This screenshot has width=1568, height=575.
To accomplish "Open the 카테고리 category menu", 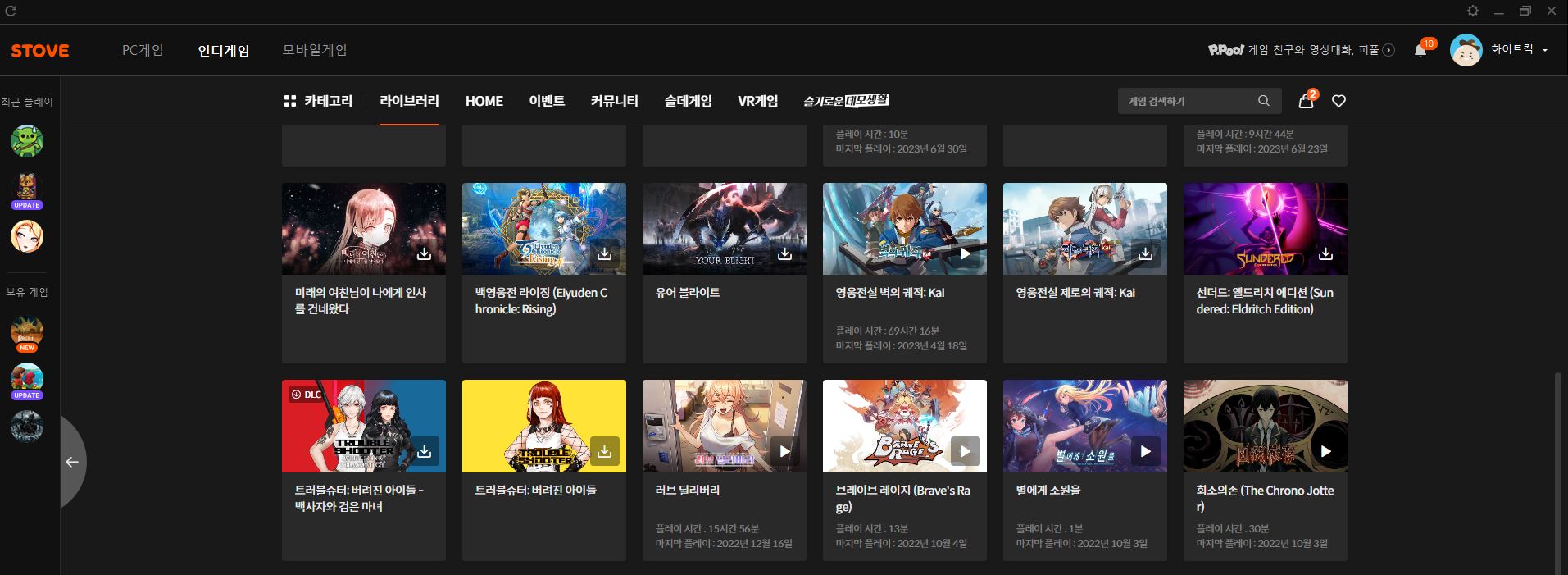I will coord(318,101).
